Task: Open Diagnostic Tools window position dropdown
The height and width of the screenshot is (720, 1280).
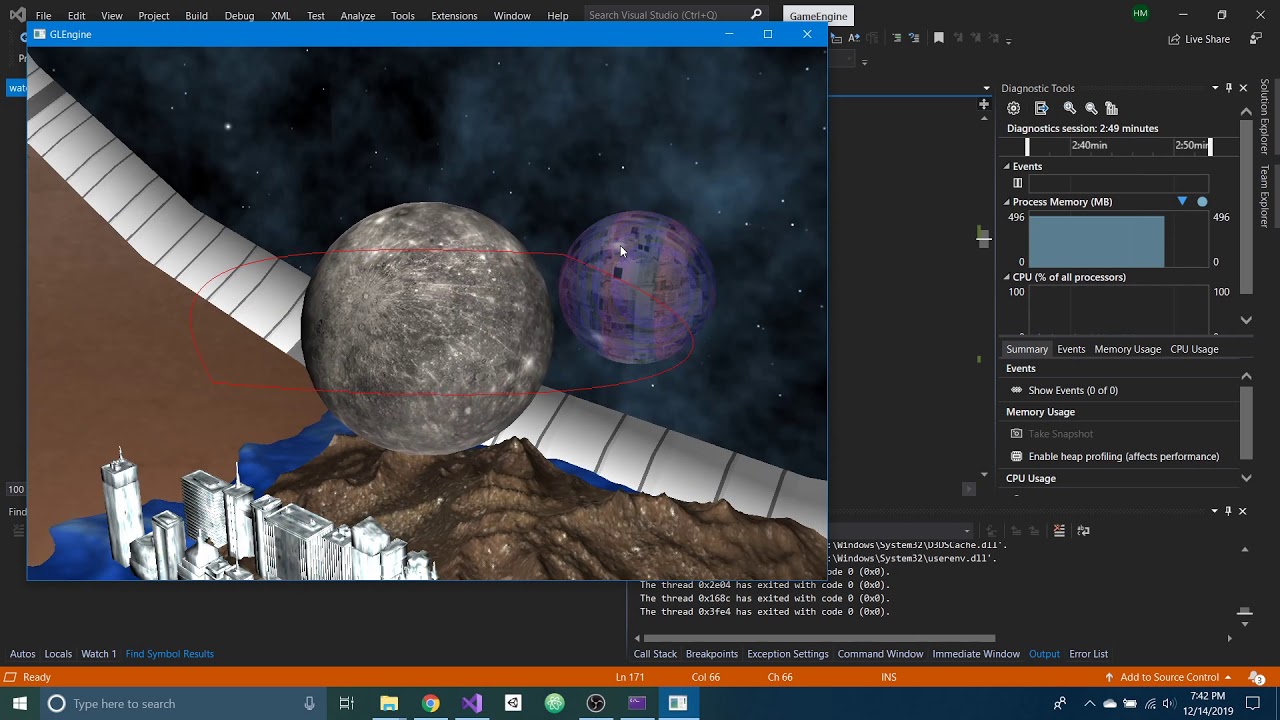Action: 1215,88
